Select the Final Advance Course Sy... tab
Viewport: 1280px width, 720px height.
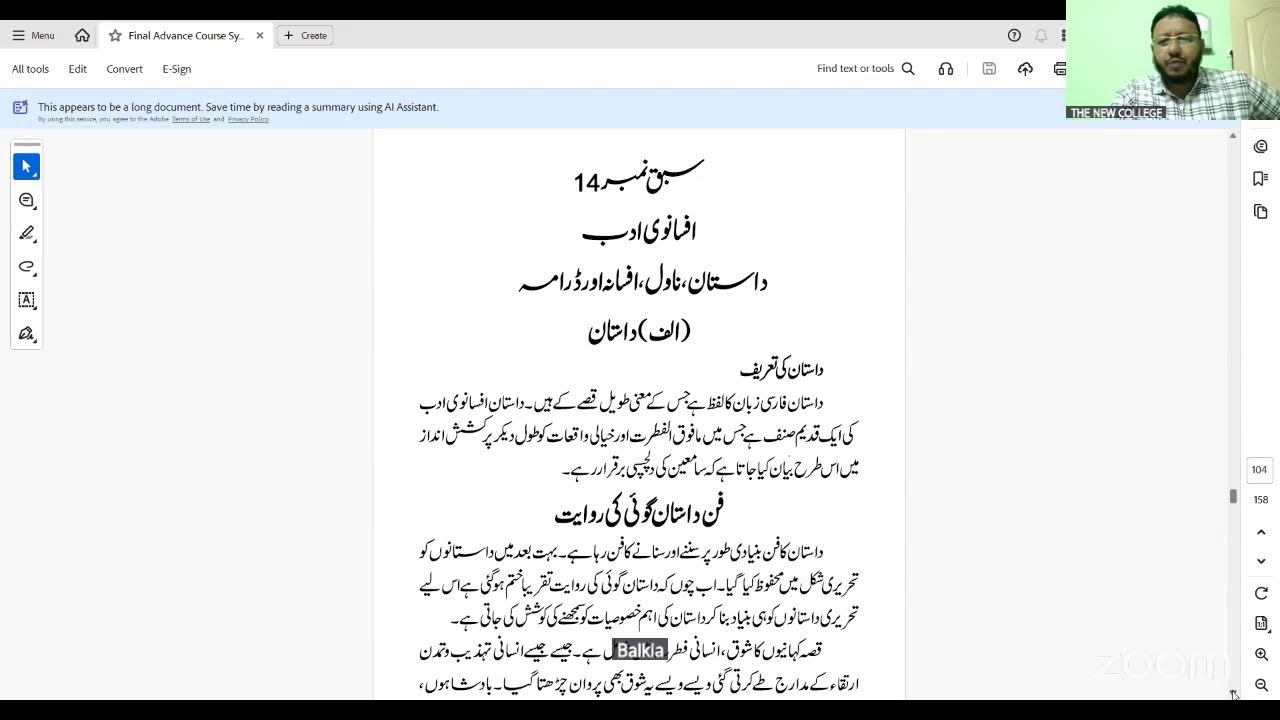185,35
